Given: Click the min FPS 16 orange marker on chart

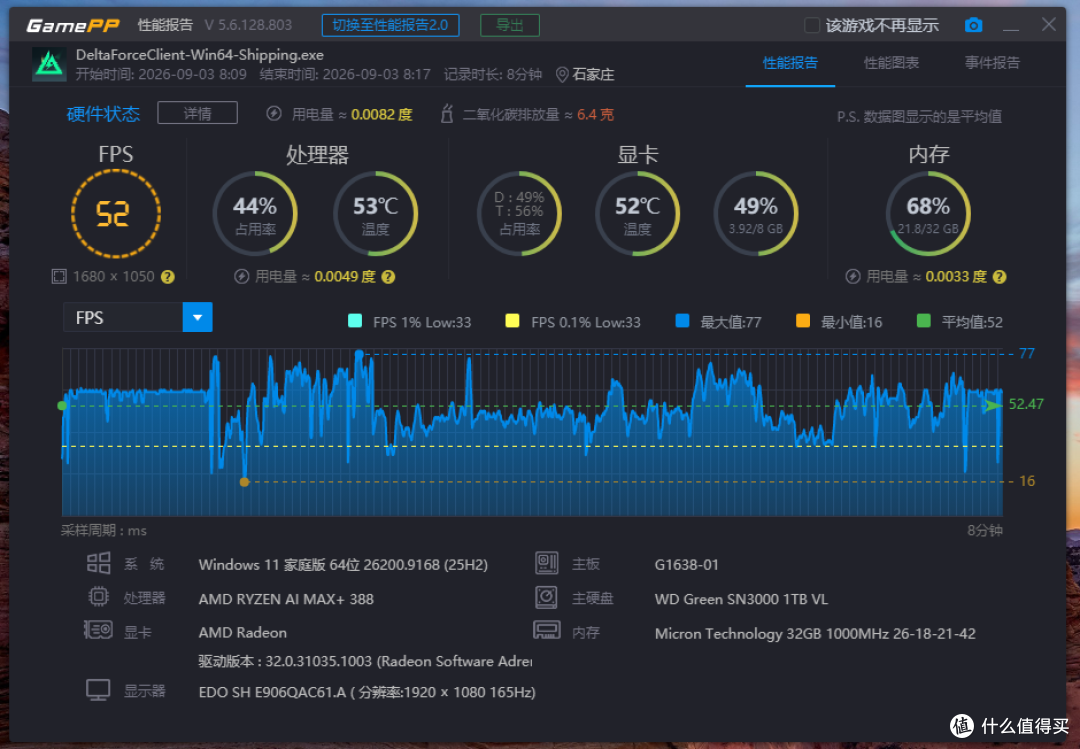Looking at the screenshot, I should coord(244,482).
